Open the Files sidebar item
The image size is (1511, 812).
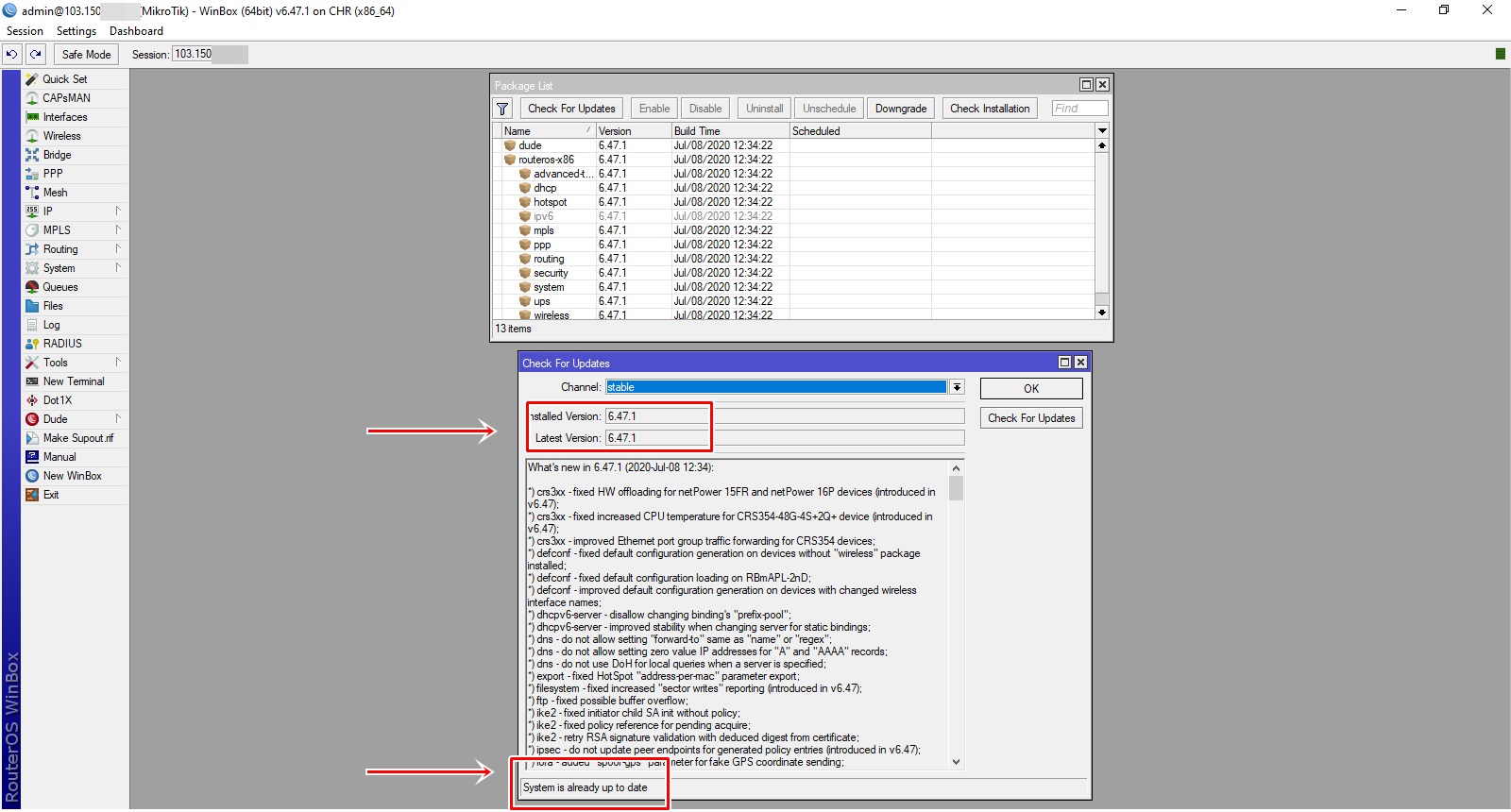point(53,306)
